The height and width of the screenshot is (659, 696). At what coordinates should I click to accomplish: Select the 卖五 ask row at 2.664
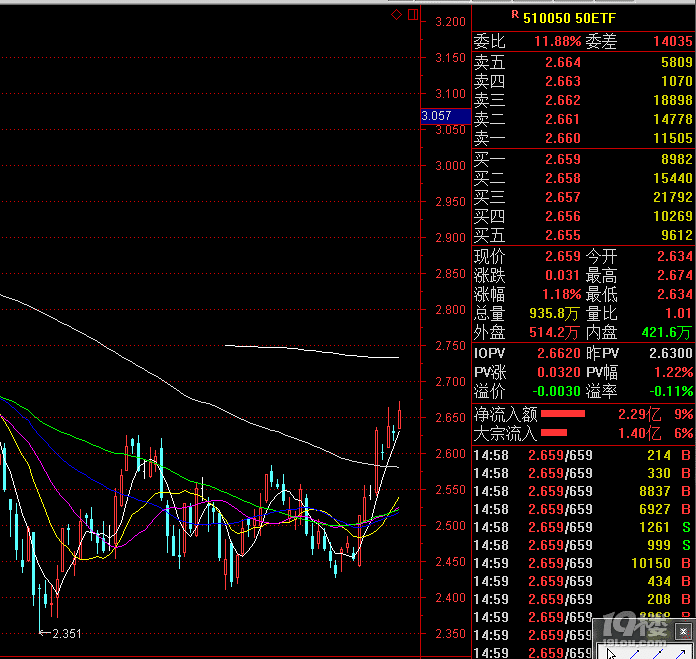tap(583, 62)
